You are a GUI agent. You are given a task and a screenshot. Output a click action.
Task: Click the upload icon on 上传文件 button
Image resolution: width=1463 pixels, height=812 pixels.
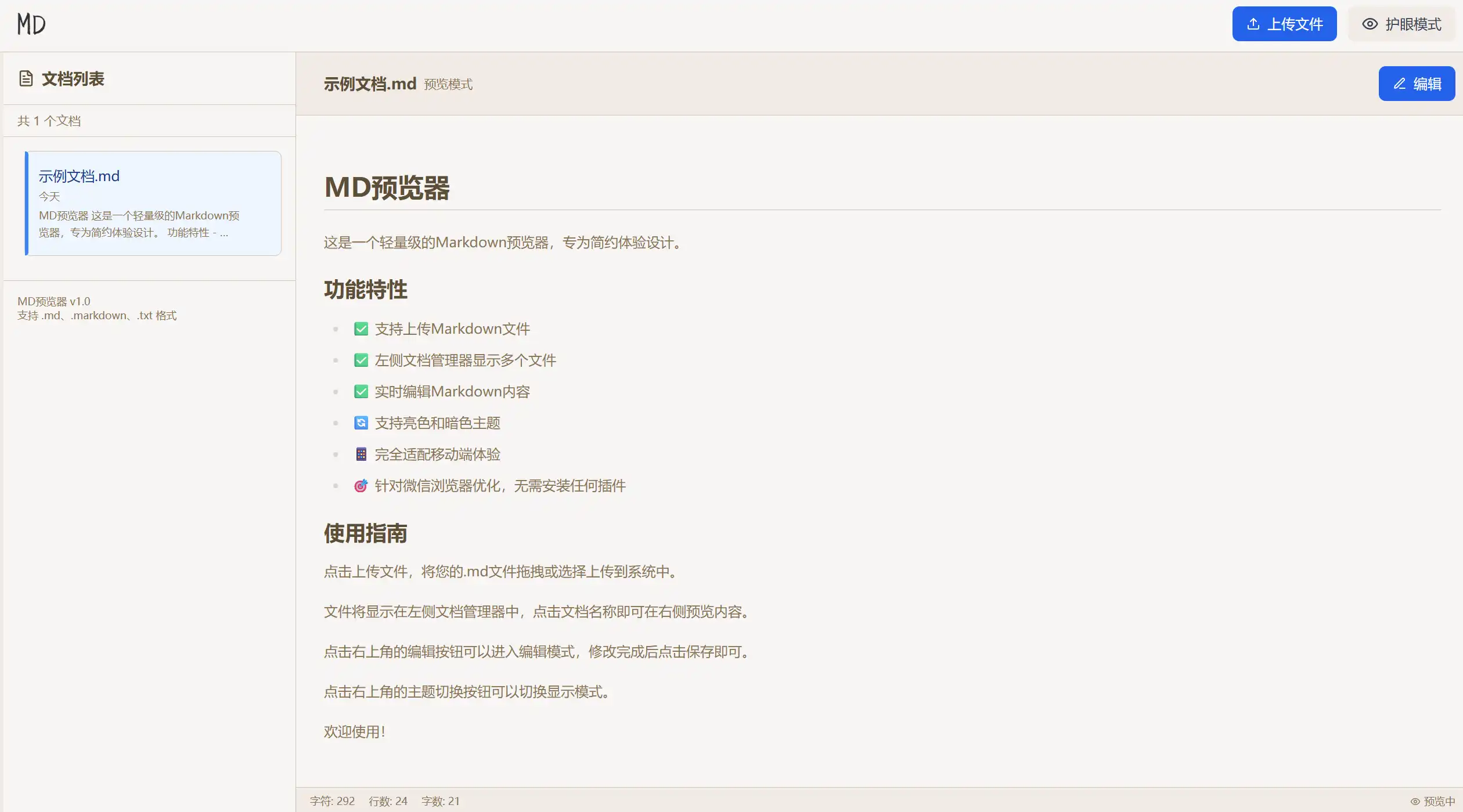tap(1253, 24)
